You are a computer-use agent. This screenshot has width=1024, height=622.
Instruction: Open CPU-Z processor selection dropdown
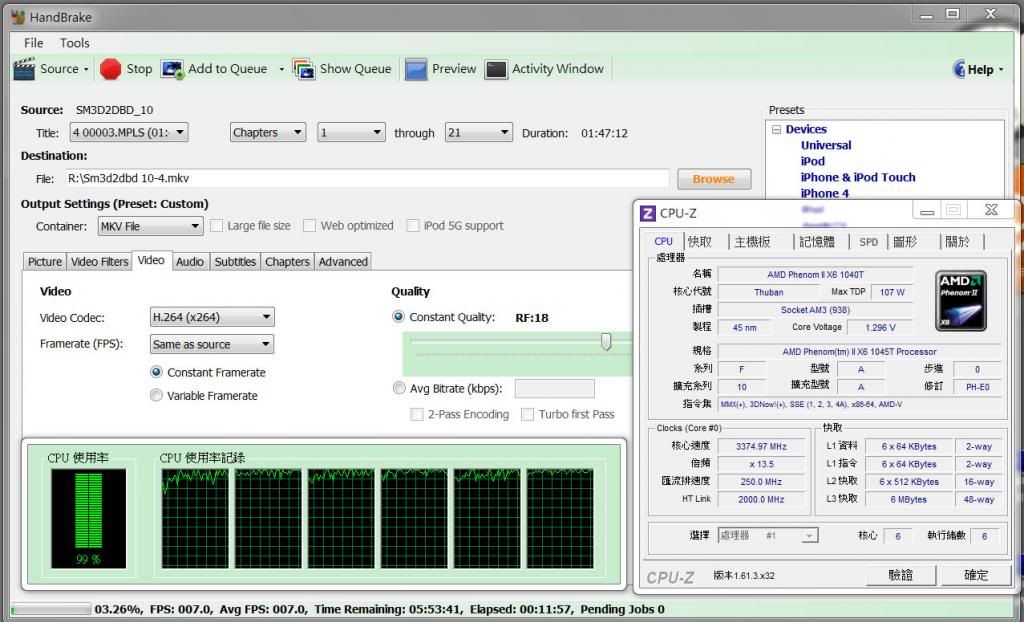pyautogui.click(x=768, y=536)
